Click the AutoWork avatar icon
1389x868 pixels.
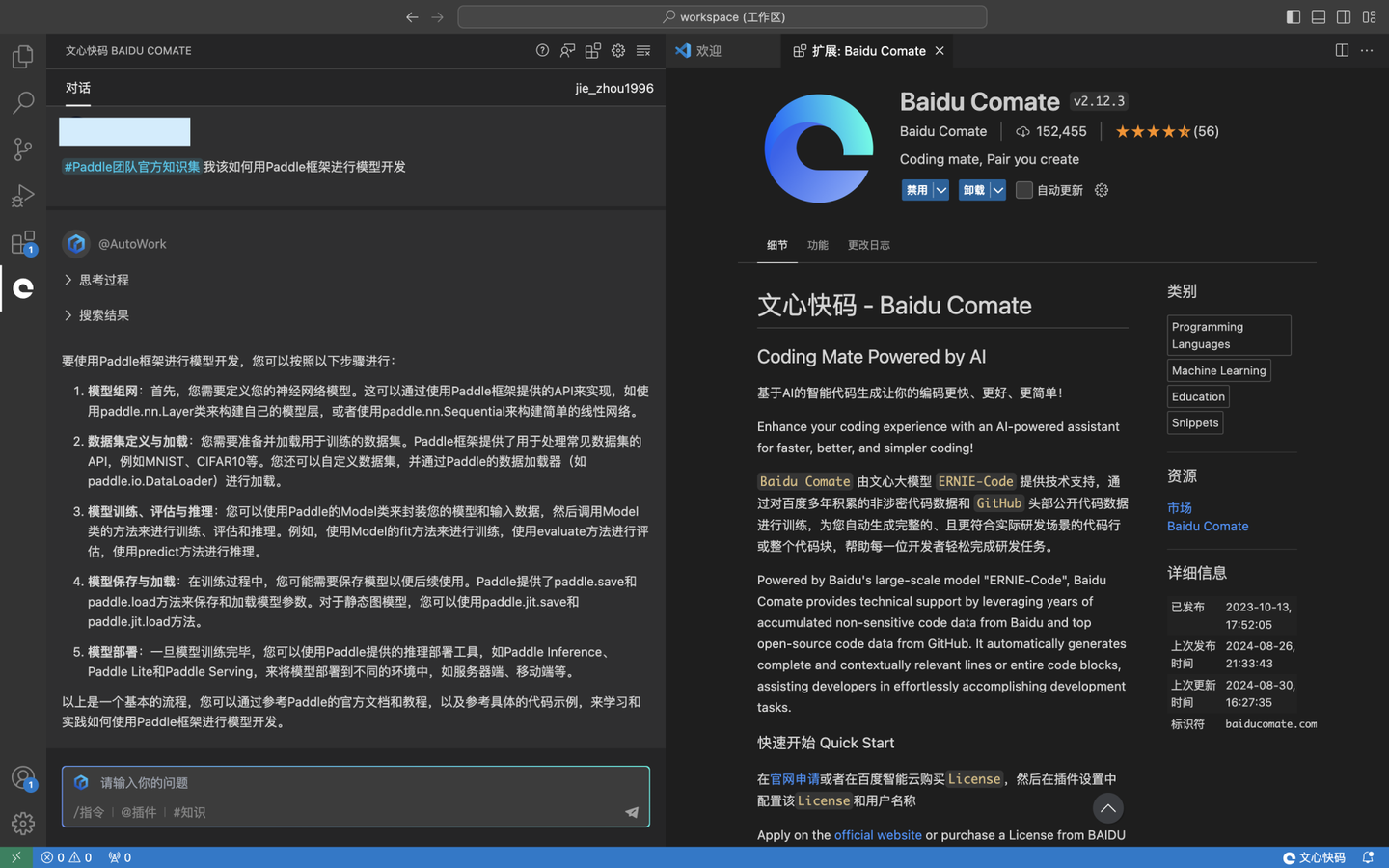76,243
